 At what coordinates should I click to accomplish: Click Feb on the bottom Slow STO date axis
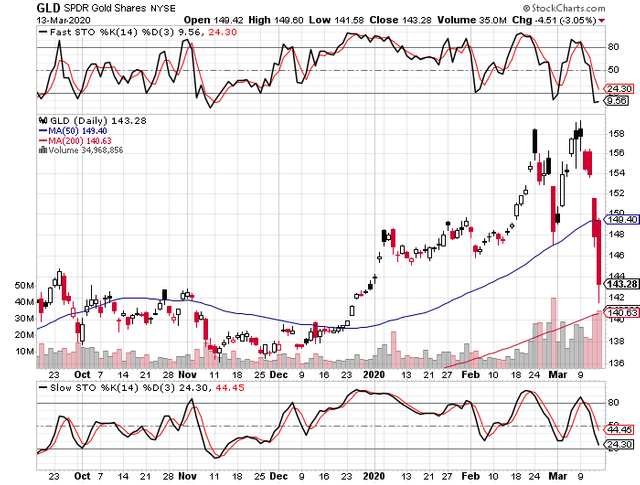tap(471, 476)
